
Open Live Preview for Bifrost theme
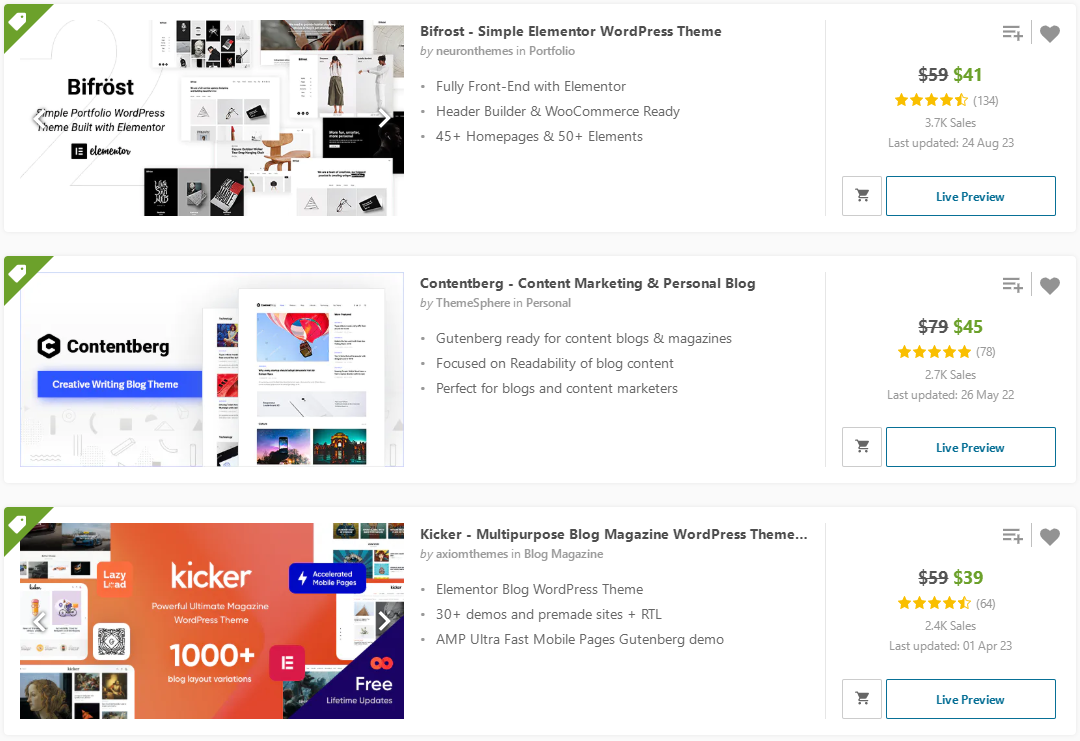coord(970,196)
